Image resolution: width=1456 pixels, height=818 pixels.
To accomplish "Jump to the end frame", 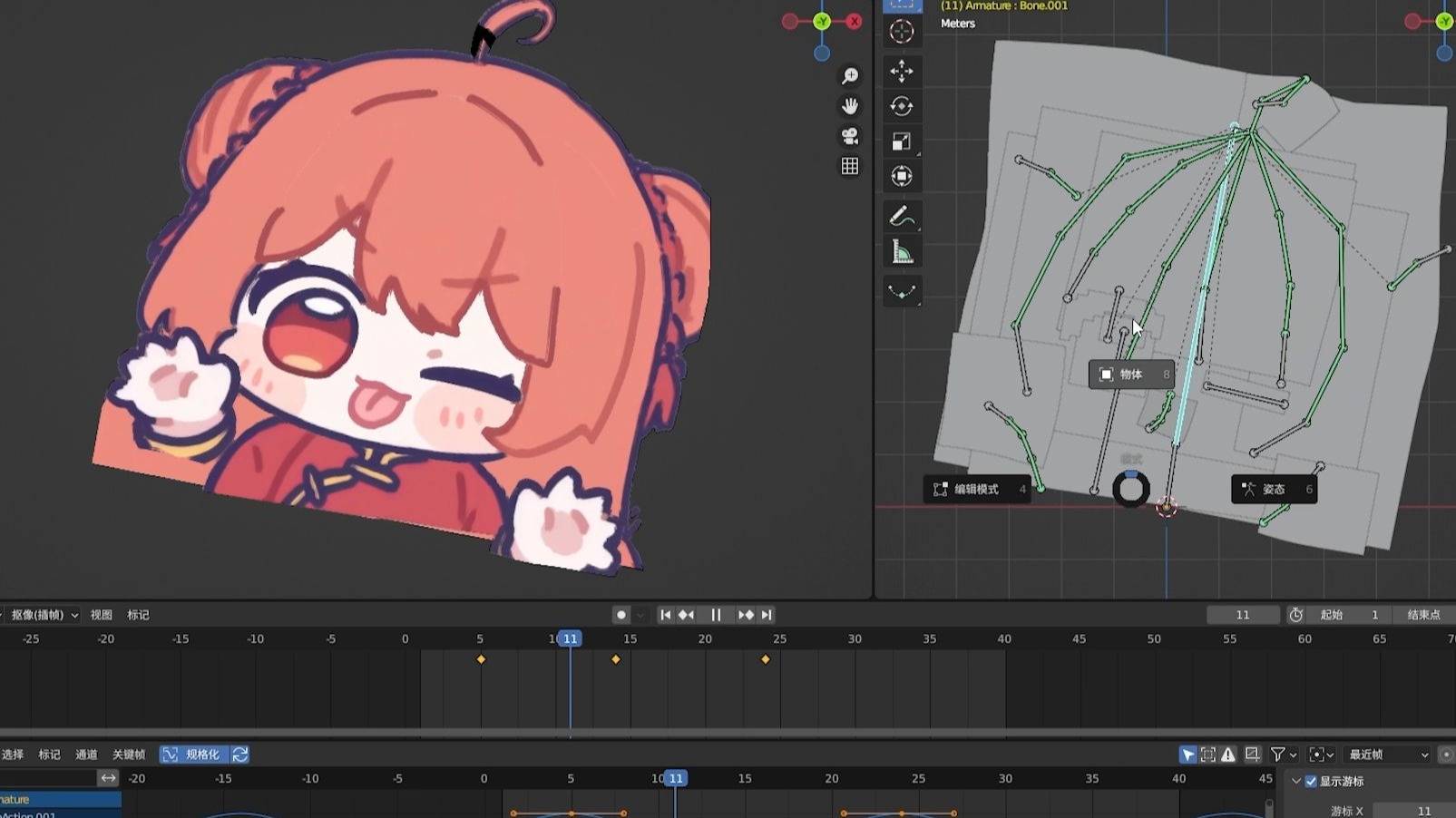I will [767, 615].
